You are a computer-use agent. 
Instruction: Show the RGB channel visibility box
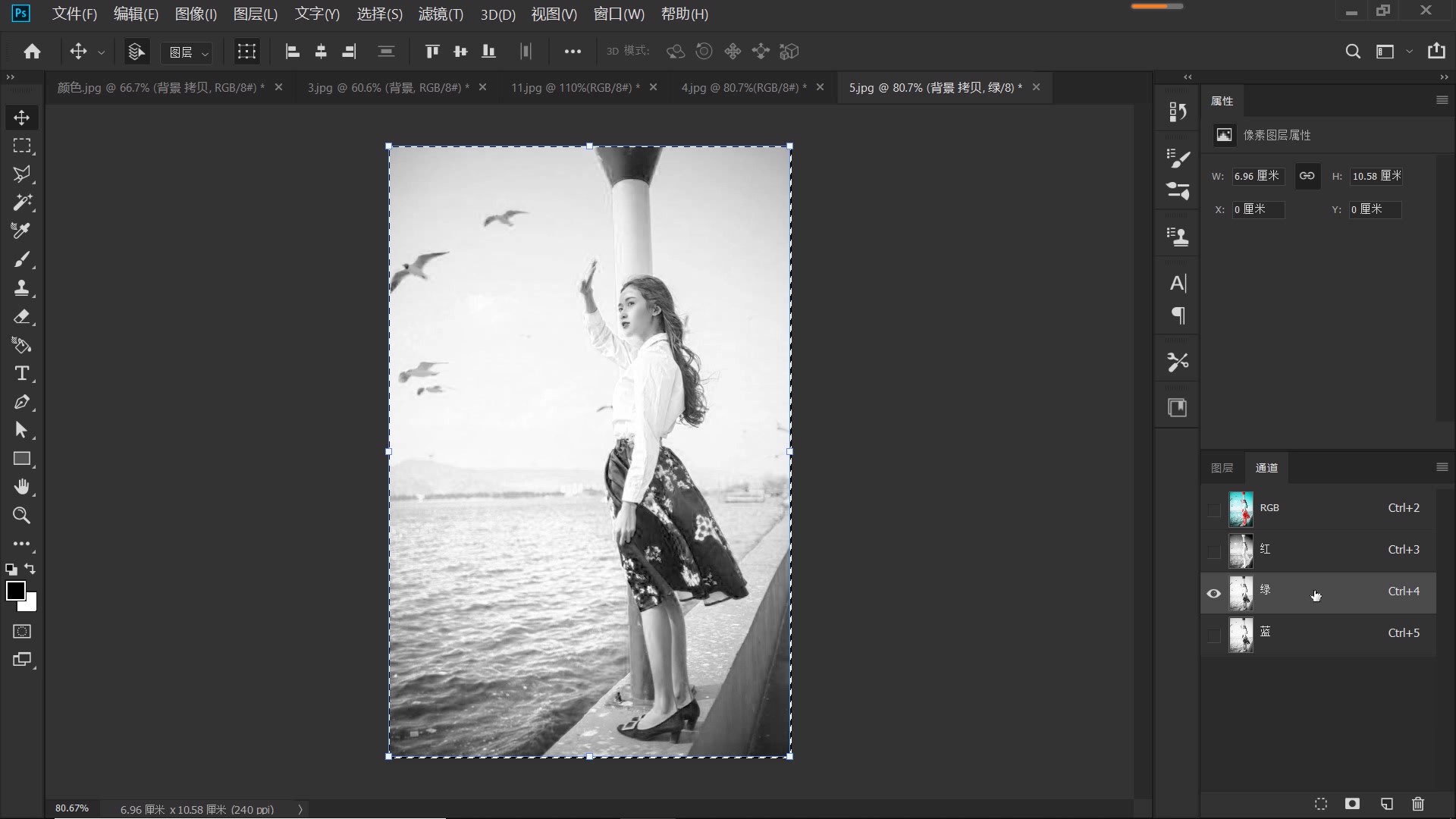tap(1213, 510)
